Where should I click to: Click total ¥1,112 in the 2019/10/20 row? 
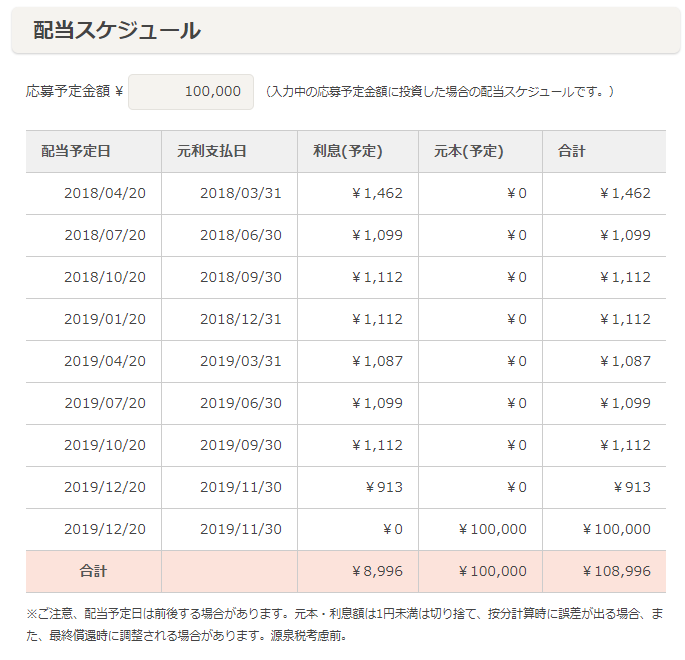(625, 445)
